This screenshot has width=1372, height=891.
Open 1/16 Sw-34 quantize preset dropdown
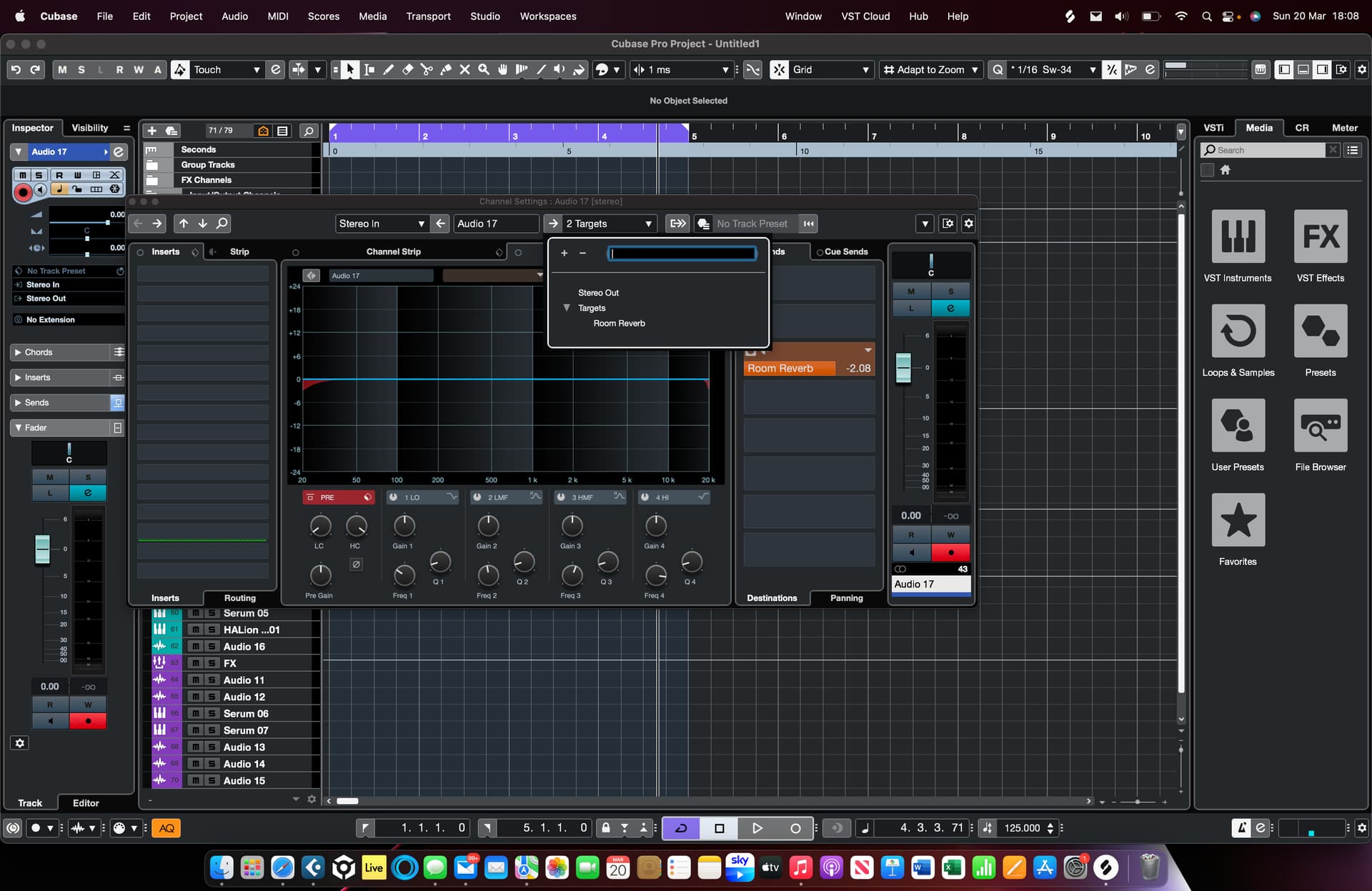[1053, 69]
